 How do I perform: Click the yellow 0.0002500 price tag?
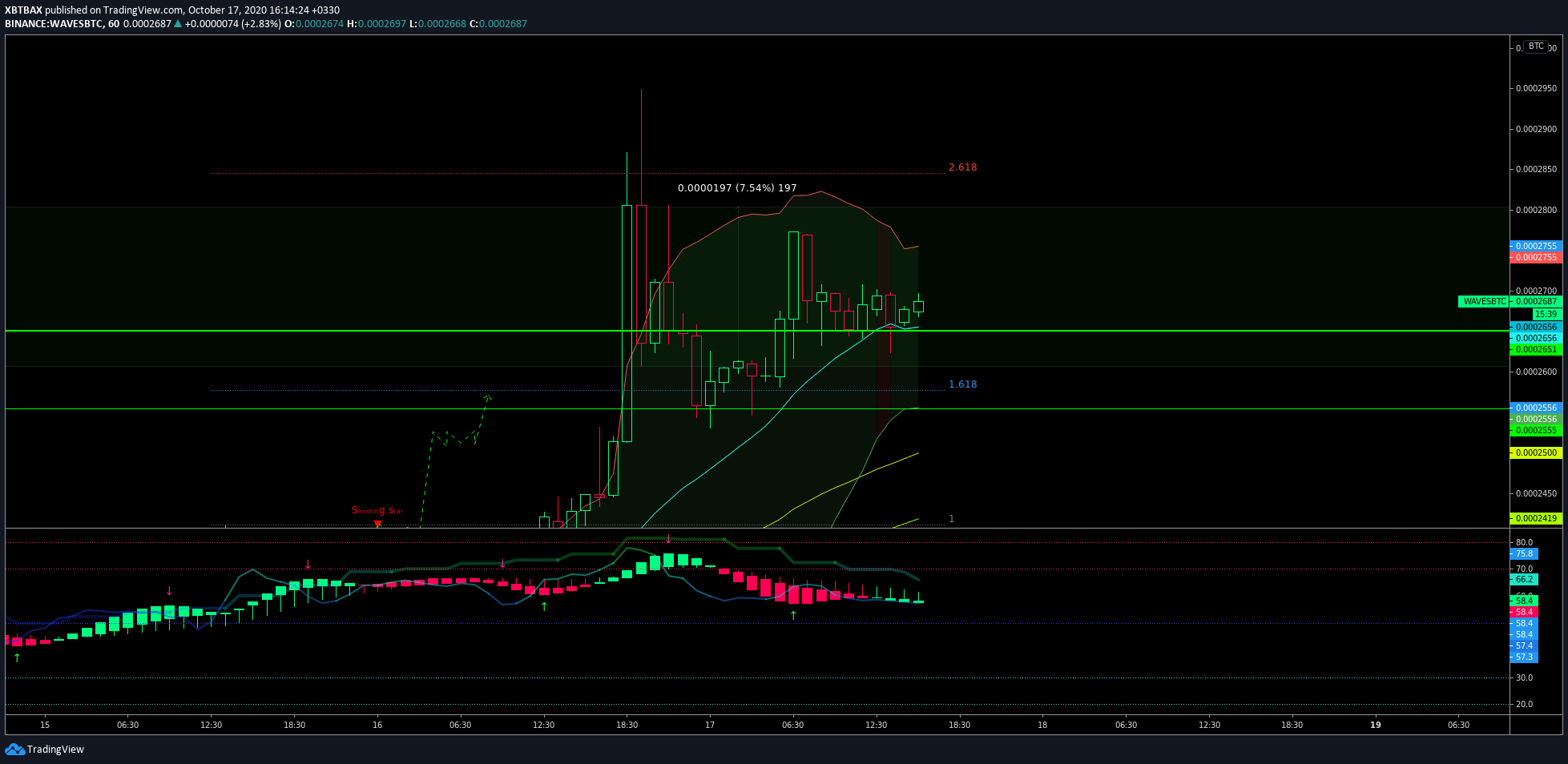[1536, 452]
